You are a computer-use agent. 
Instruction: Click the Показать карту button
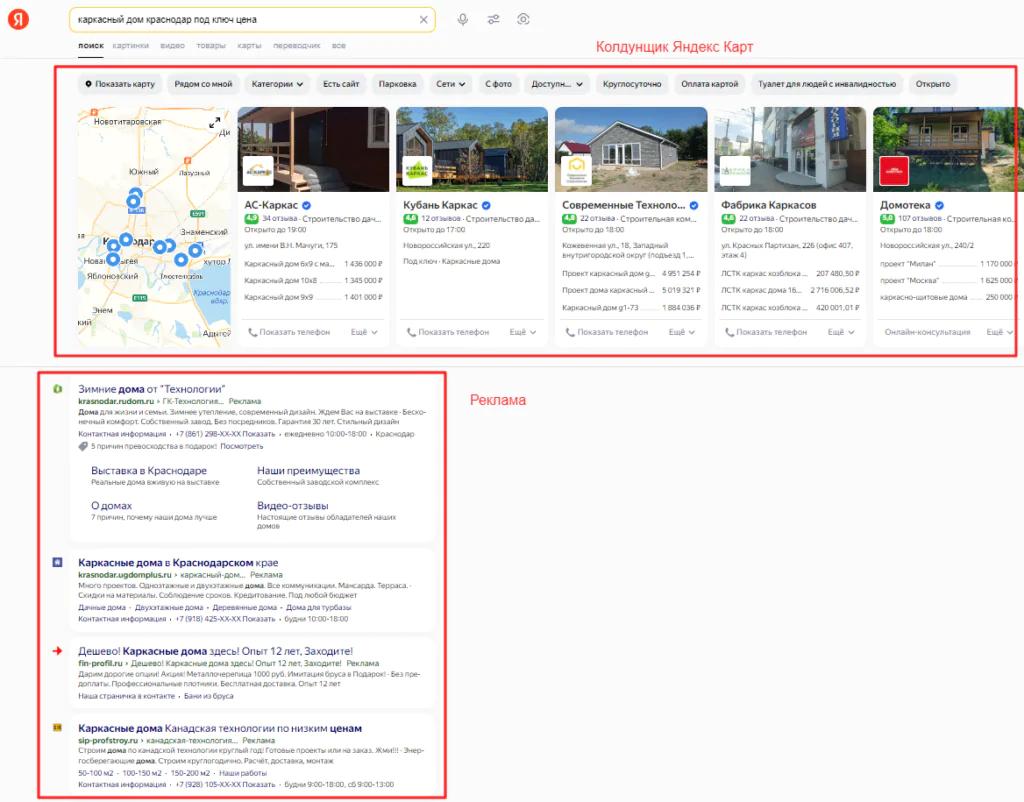pos(120,84)
